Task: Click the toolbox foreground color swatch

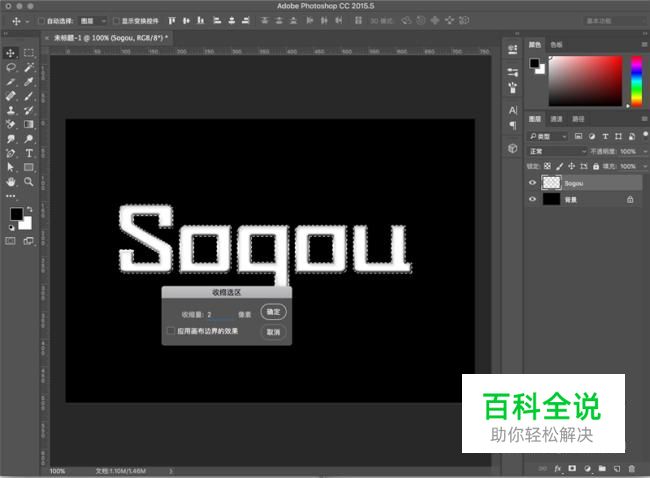Action: 17,214
